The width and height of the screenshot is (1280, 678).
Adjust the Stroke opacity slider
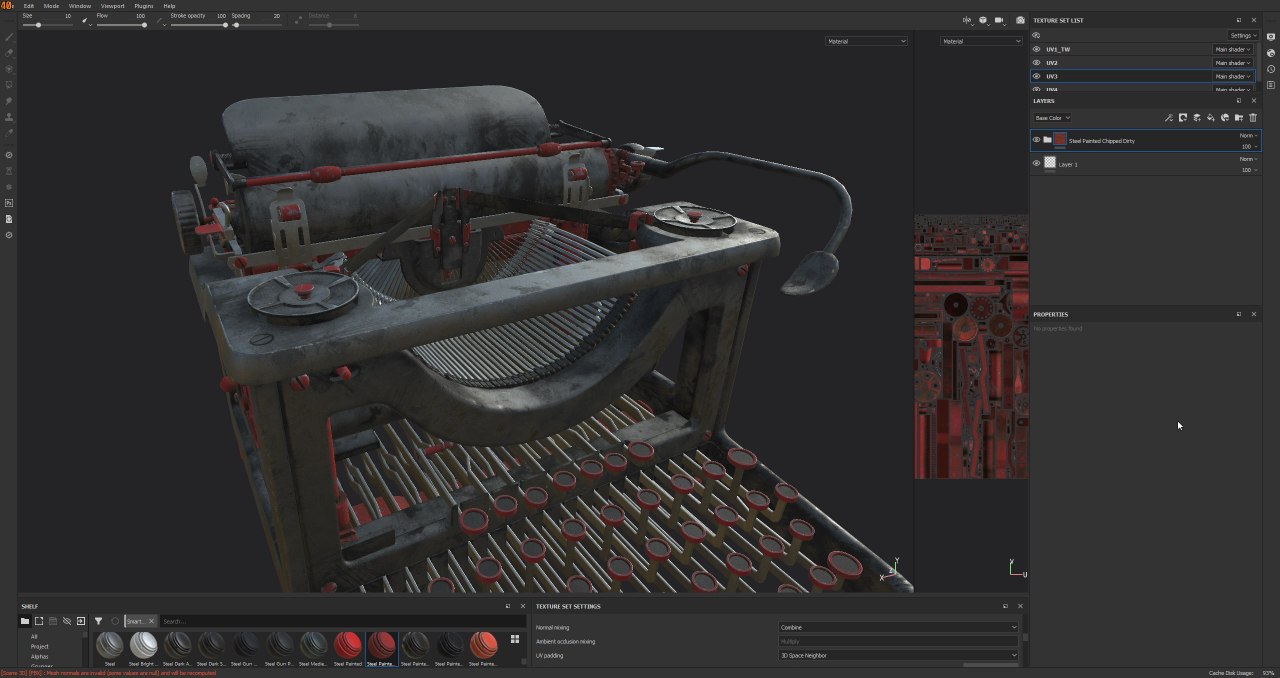coord(199,25)
